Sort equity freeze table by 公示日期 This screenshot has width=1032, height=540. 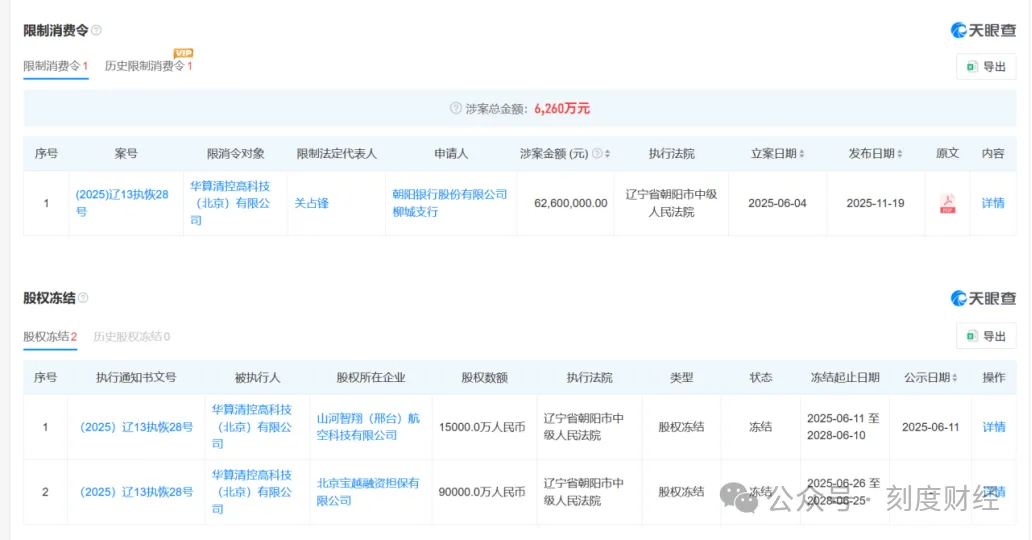coord(954,377)
